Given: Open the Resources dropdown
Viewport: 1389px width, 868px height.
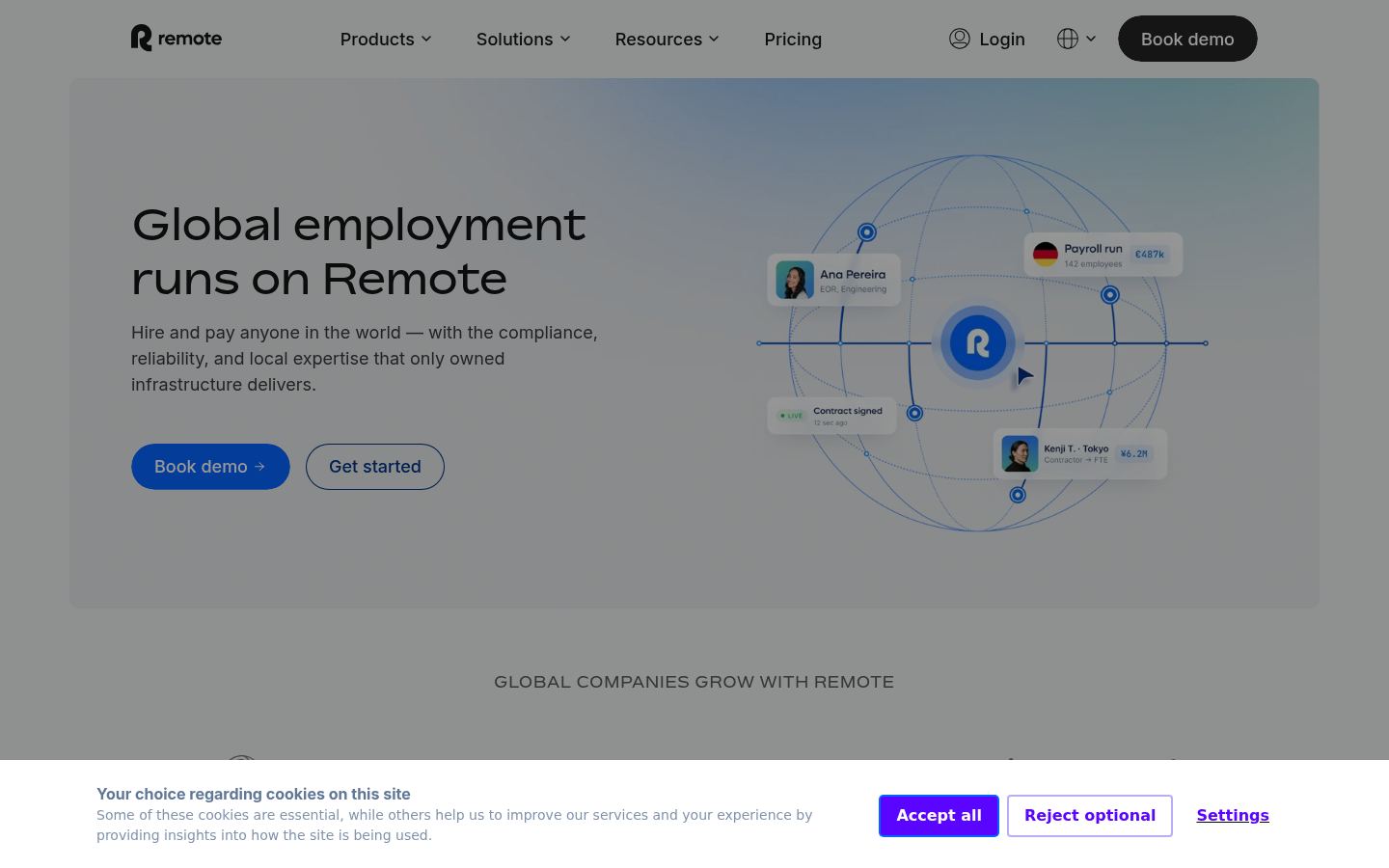Looking at the screenshot, I should pyautogui.click(x=667, y=40).
